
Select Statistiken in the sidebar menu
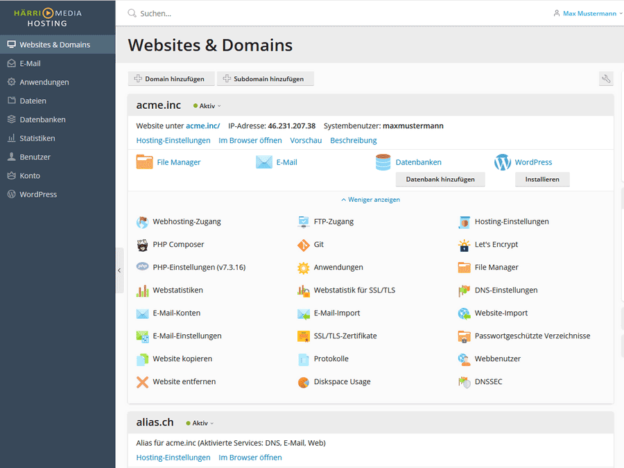[x=37, y=138]
